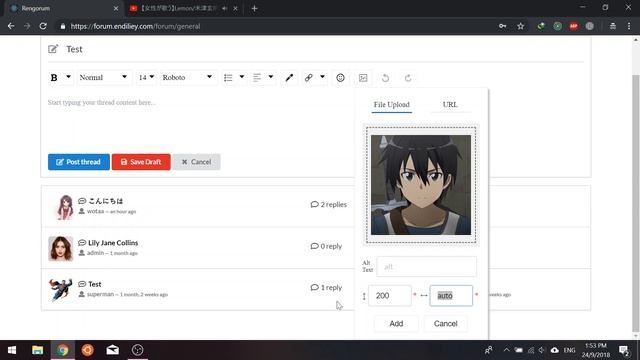Open the Normal block type dropdown

[103, 78]
